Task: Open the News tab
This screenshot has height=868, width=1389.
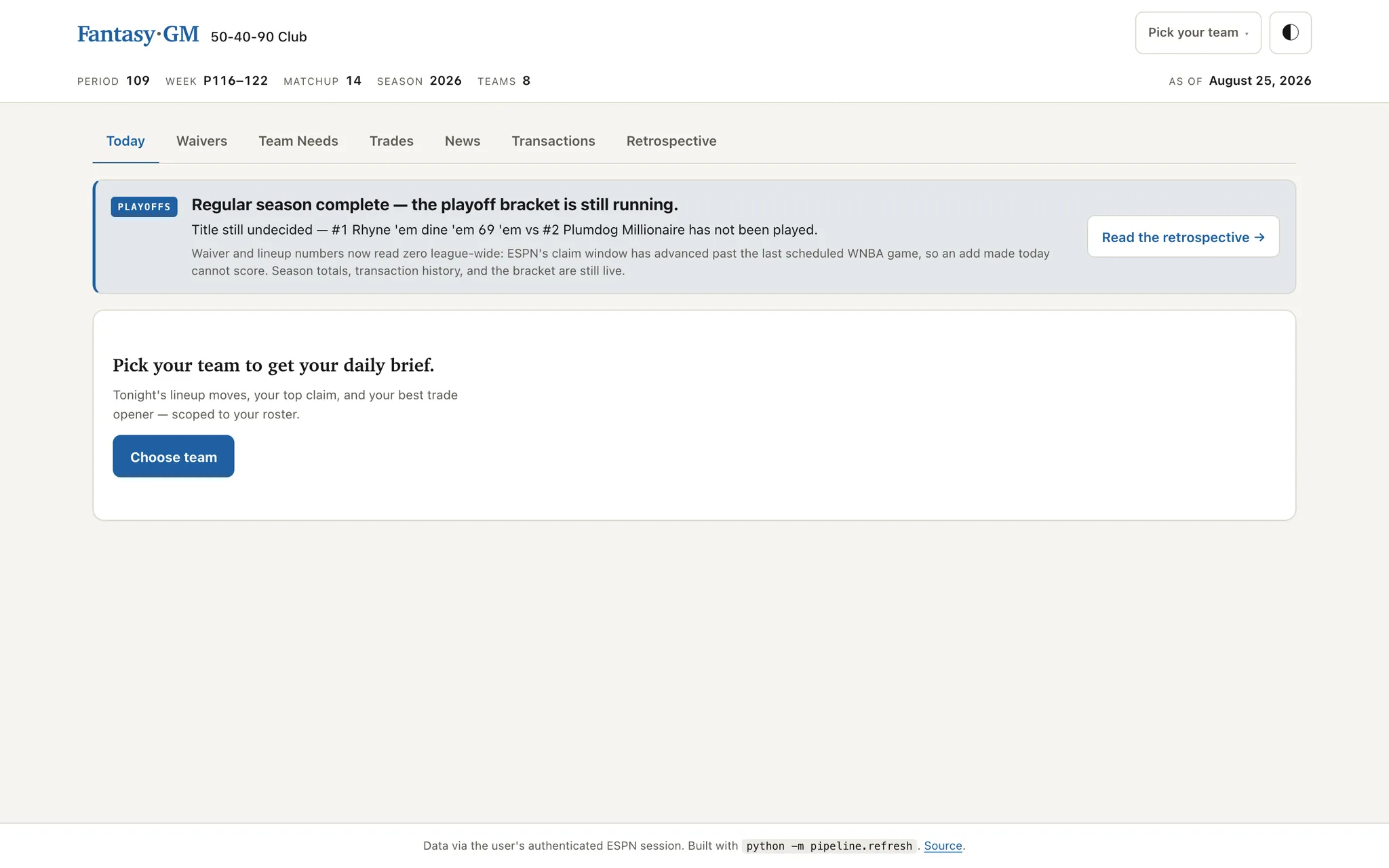Action: [463, 141]
